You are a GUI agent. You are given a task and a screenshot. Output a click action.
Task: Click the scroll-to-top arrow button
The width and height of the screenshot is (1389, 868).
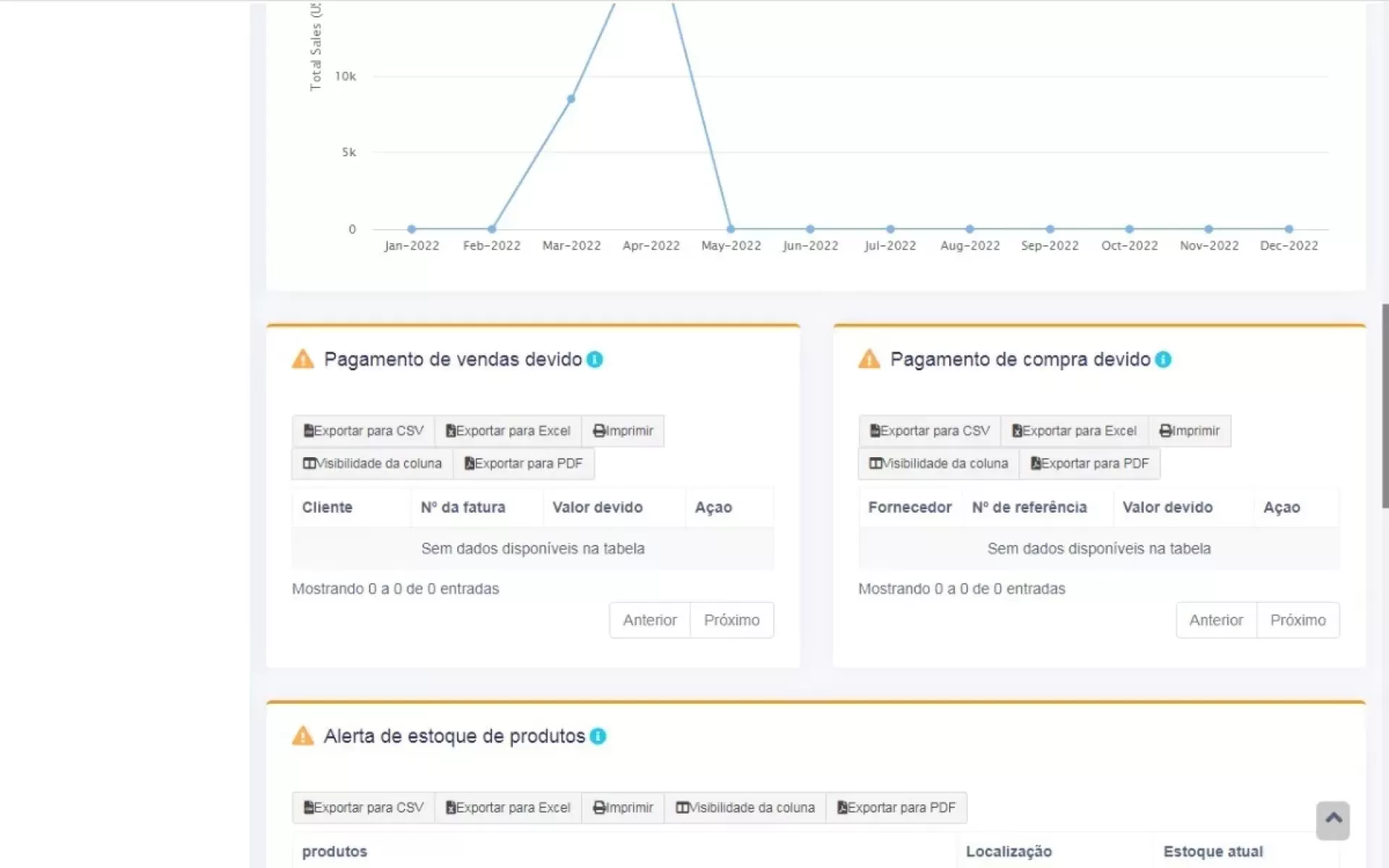coord(1333,820)
